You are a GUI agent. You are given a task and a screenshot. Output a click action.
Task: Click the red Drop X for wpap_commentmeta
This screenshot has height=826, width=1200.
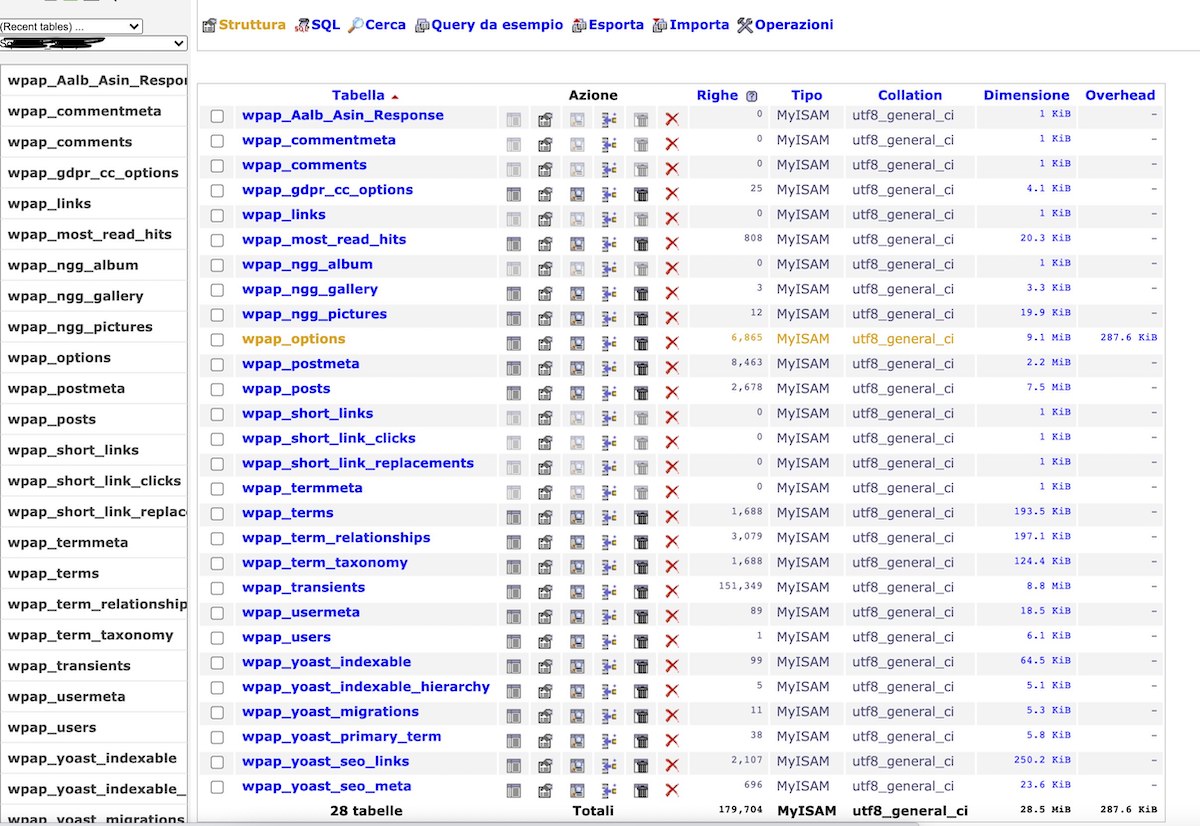672,144
